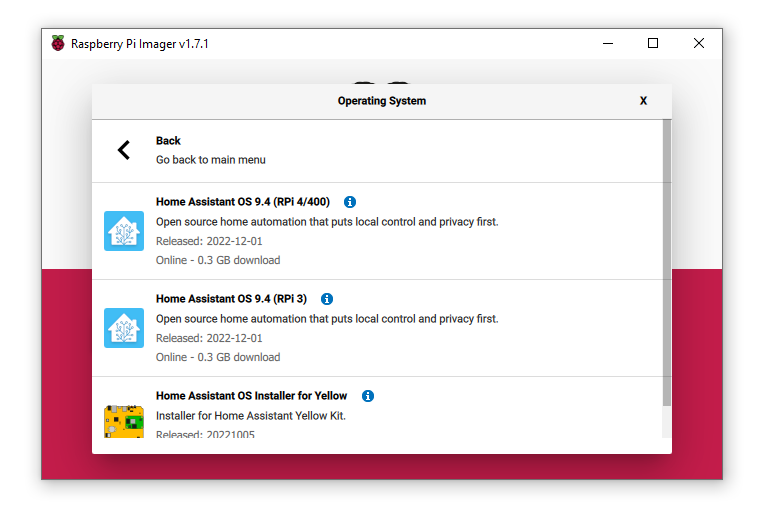The image size is (761, 508).
Task: Click Home Assistant logo of RPi 3 entry
Action: tap(124, 328)
